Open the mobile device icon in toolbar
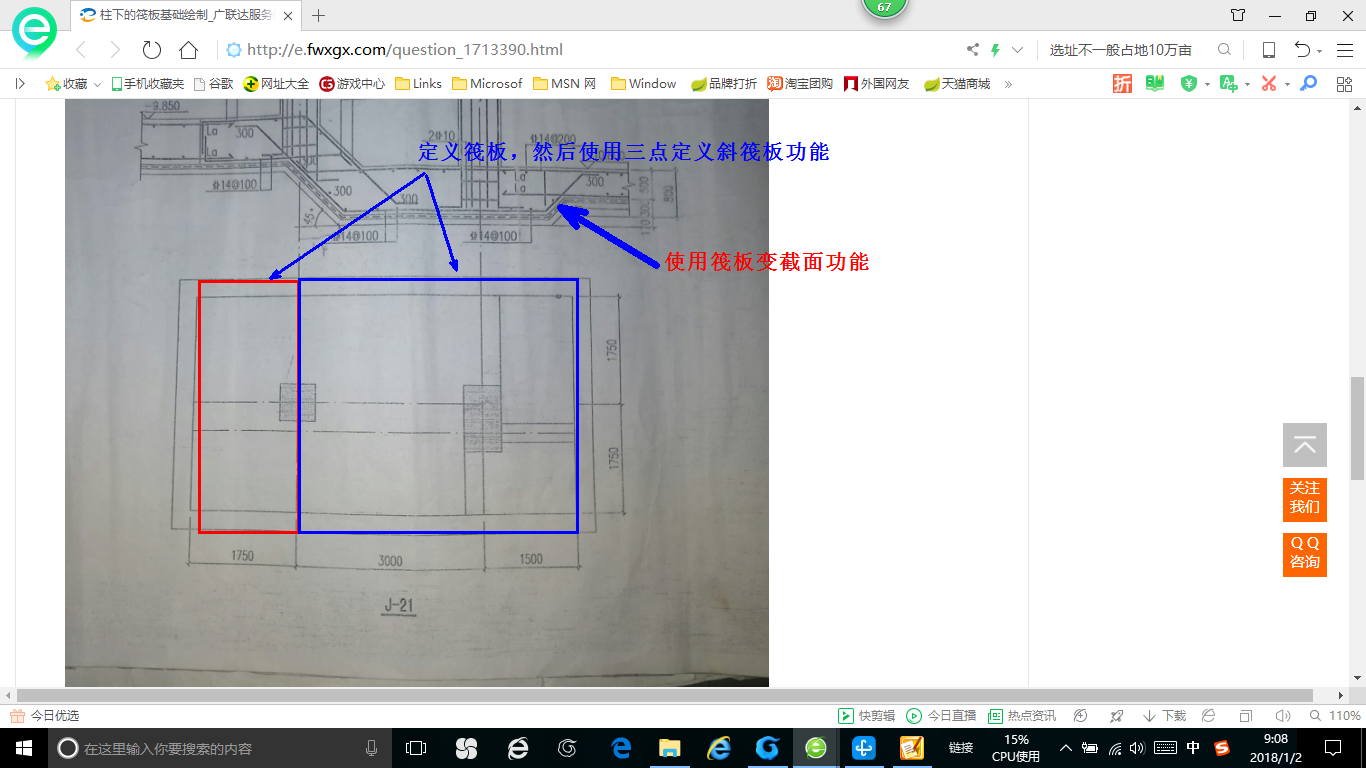The image size is (1366, 768). pyautogui.click(x=1269, y=50)
